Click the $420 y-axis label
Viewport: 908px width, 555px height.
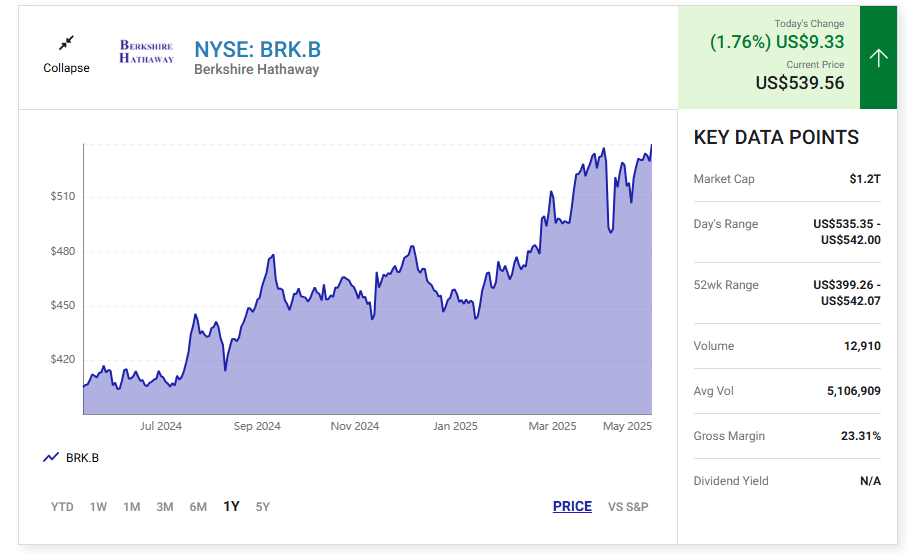[63, 359]
